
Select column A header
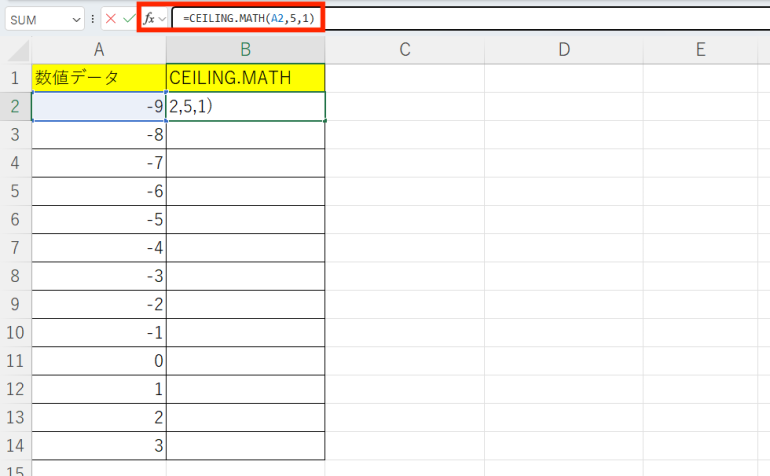(x=99, y=50)
